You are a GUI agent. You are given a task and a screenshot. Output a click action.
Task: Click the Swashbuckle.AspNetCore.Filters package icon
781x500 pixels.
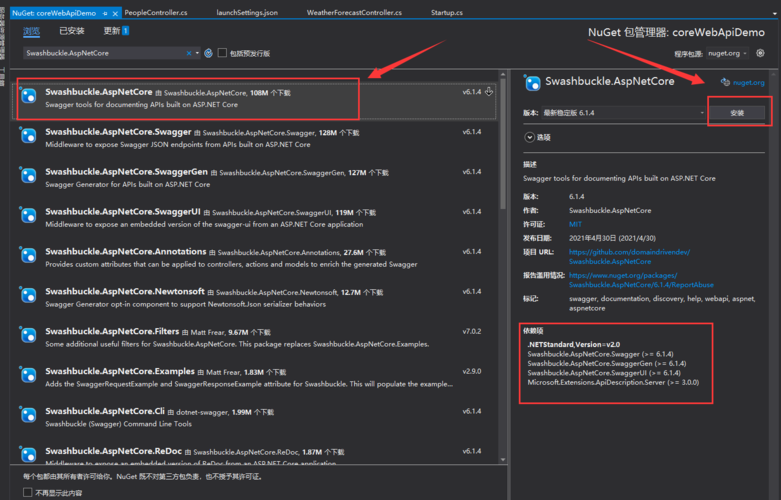point(29,335)
